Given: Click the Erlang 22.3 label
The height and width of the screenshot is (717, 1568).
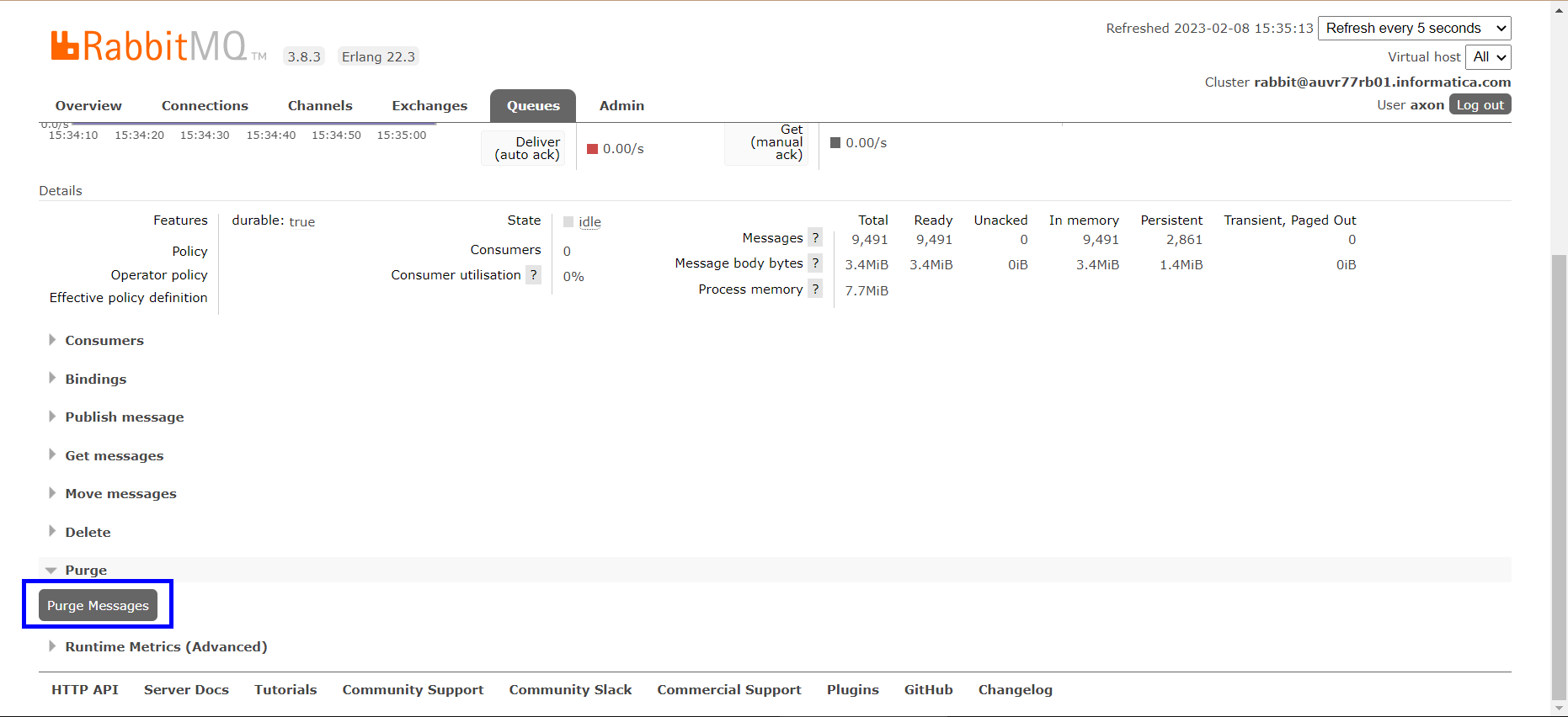Looking at the screenshot, I should pyautogui.click(x=378, y=56).
